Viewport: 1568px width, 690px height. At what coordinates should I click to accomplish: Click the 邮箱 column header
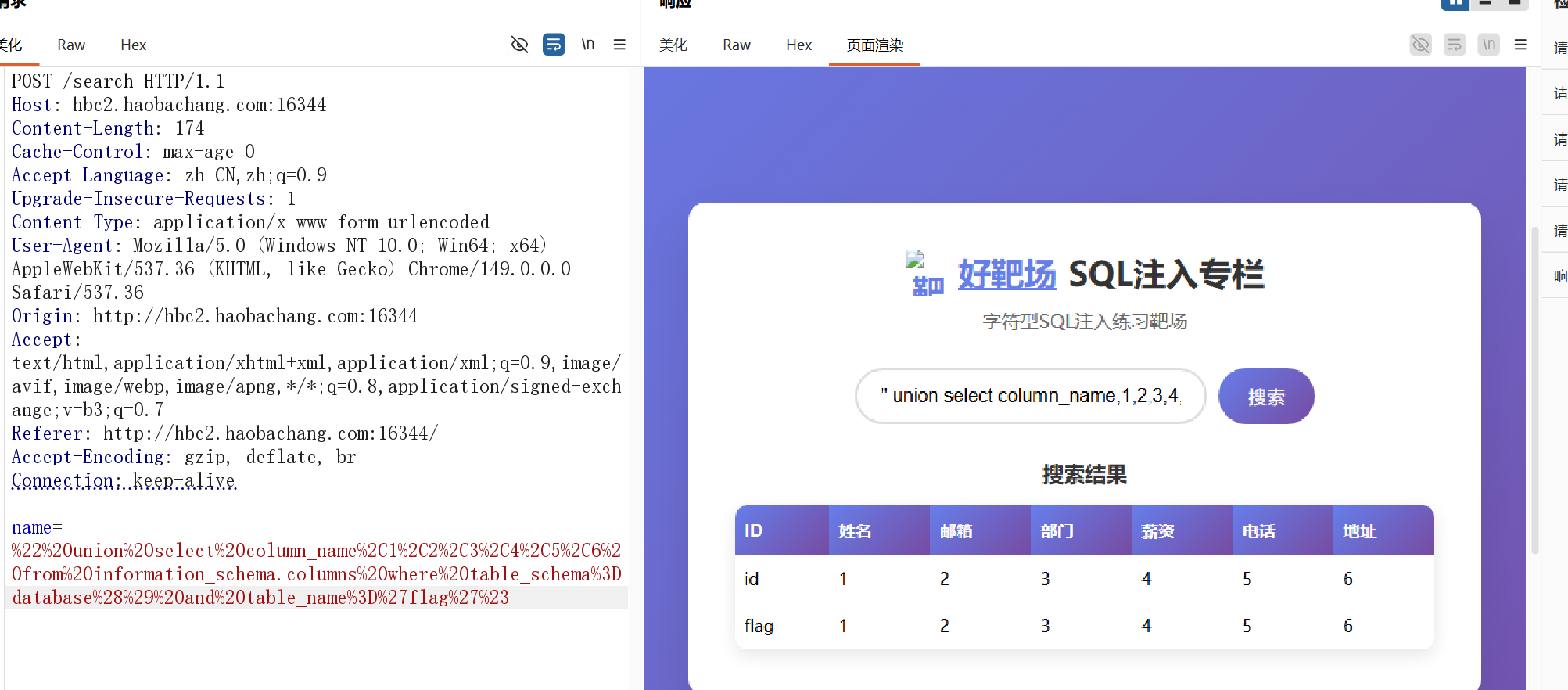point(980,530)
